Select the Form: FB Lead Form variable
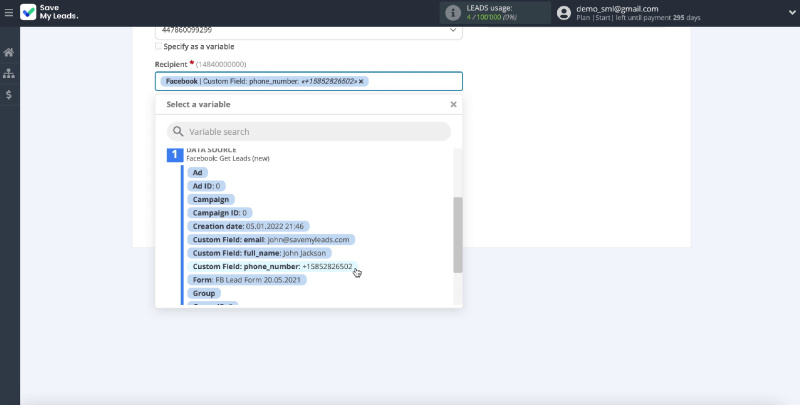 point(247,280)
